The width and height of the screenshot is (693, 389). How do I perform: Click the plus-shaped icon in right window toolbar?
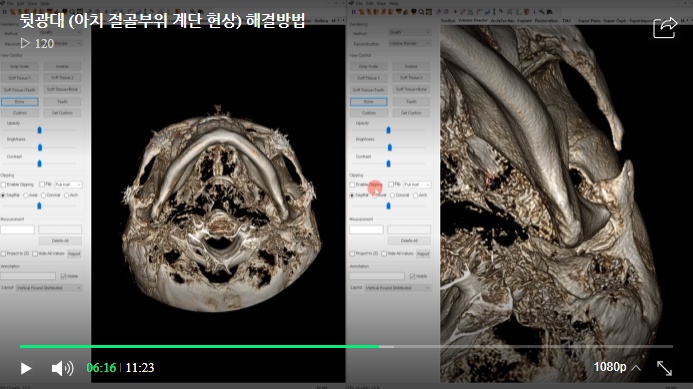455,12
